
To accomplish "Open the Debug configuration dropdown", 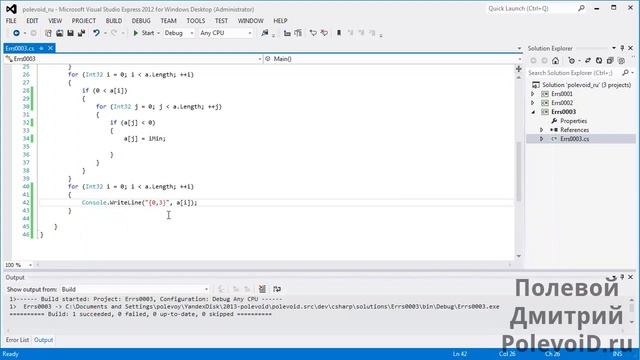I will click(x=179, y=33).
